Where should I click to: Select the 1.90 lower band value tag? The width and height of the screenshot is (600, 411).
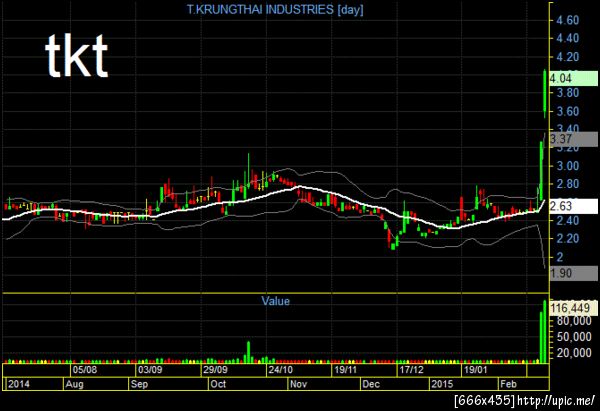pos(573,273)
